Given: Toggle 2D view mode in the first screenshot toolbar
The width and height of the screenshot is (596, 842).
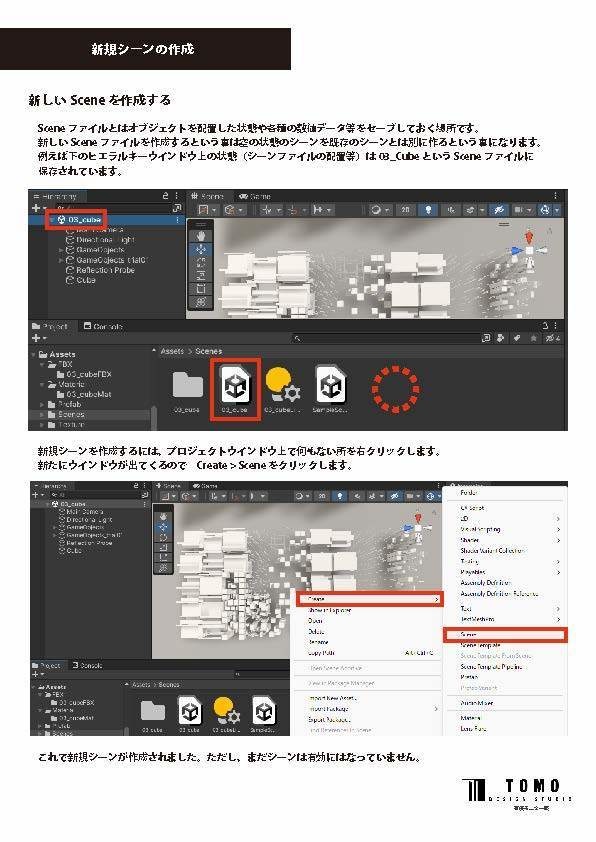Looking at the screenshot, I should tap(405, 209).
